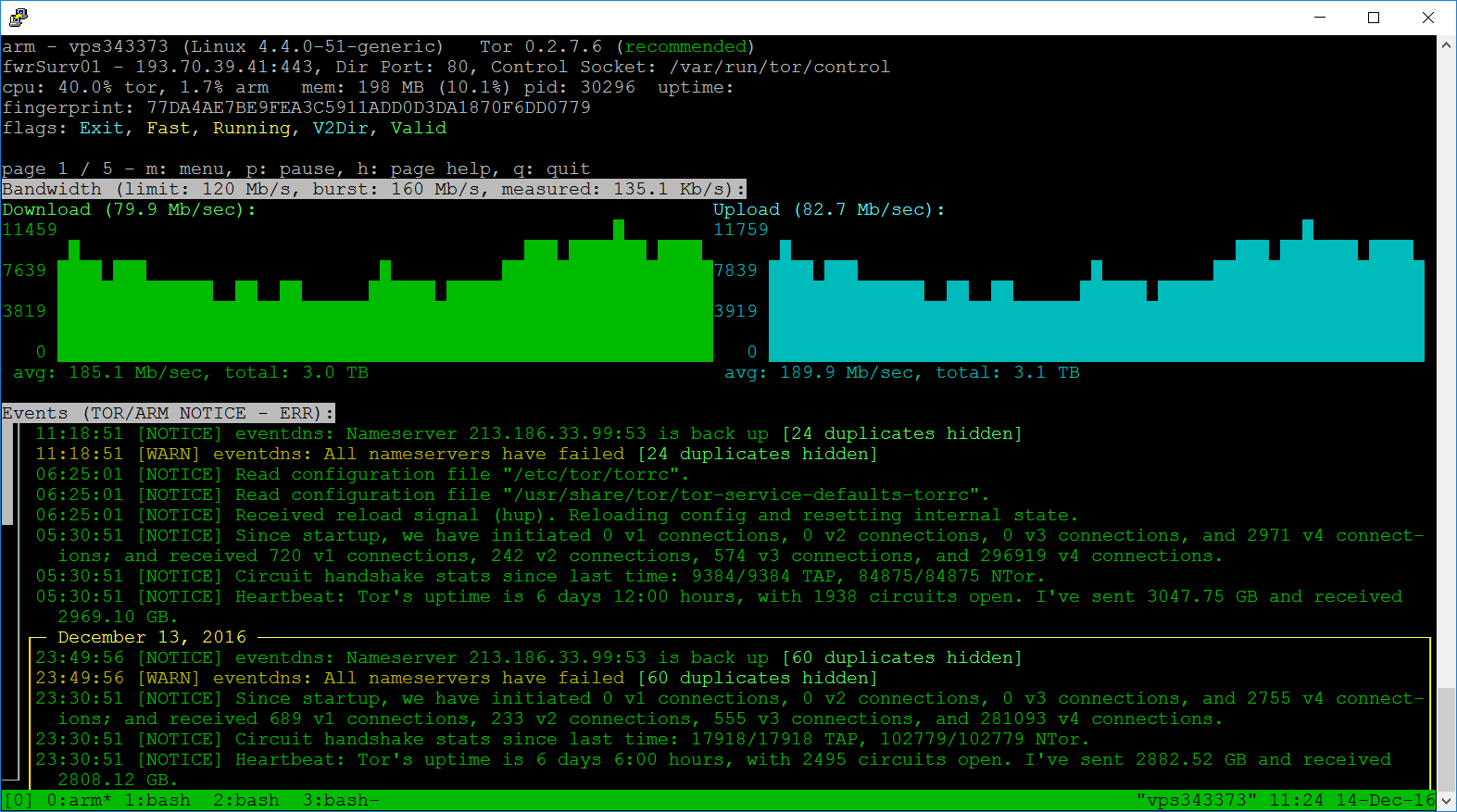Click the December 13, 2016 log divider

pos(152,637)
